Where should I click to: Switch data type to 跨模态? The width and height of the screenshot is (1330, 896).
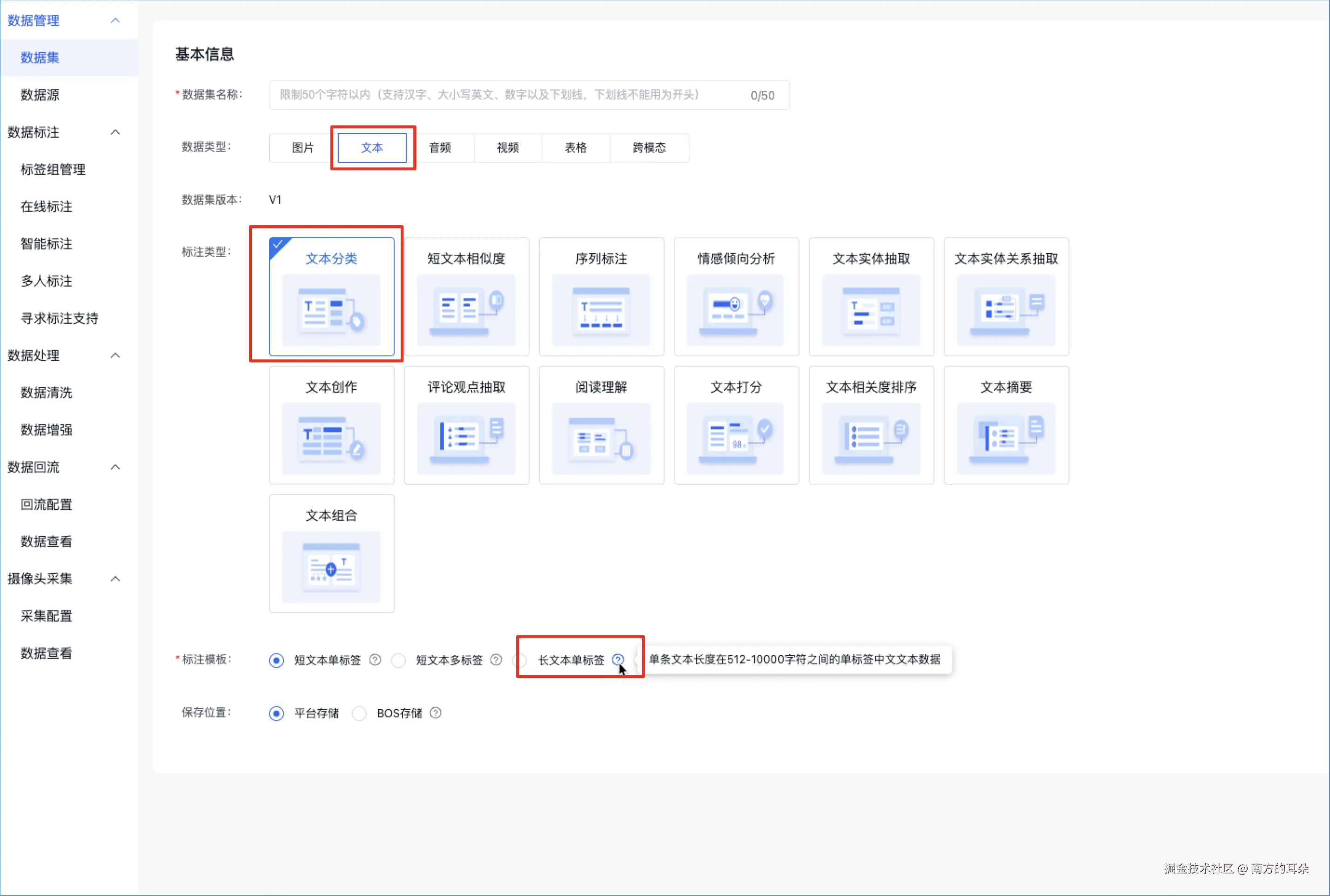tap(649, 148)
